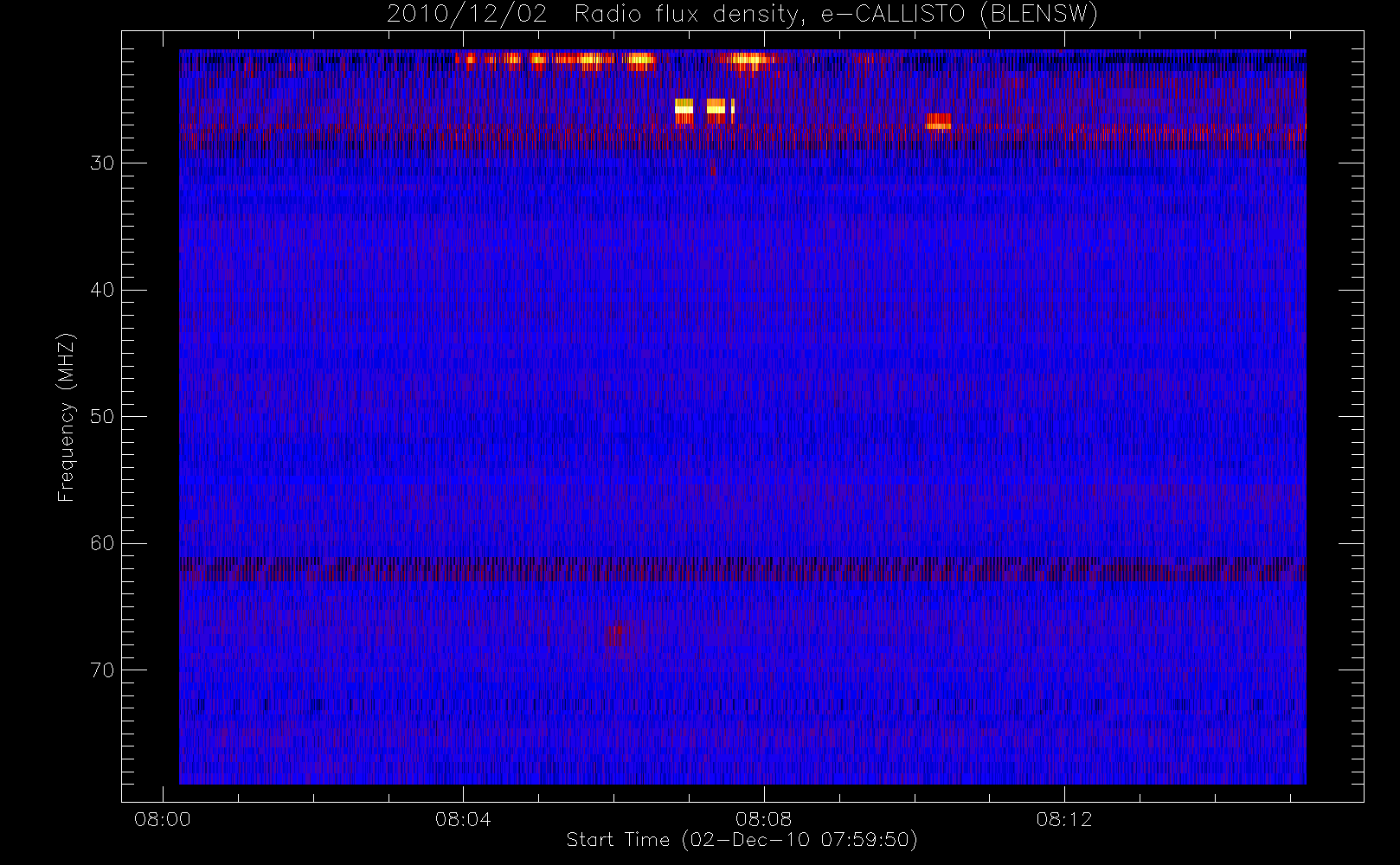Click the 40 frequency tick label
Image resolution: width=1400 pixels, height=865 pixels.
tap(102, 290)
